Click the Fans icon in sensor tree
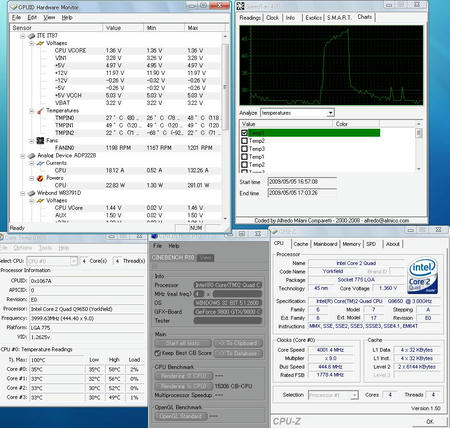 tap(40, 141)
